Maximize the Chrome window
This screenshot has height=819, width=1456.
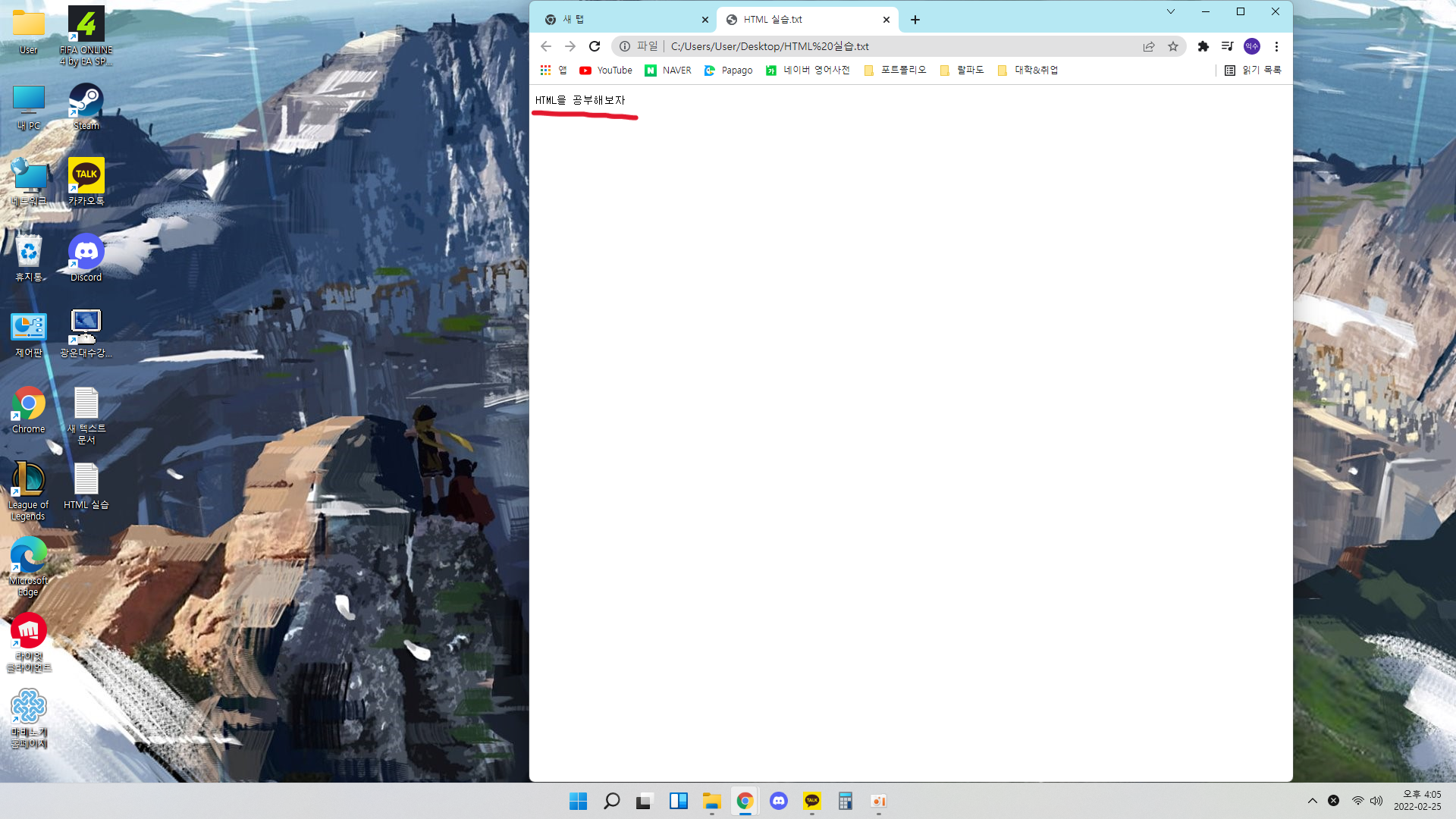point(1241,11)
